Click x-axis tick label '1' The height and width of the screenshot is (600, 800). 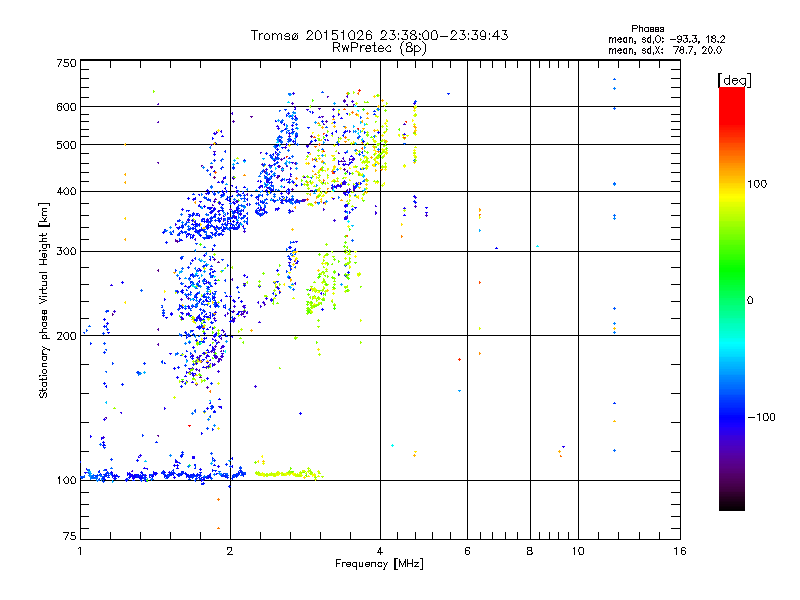click(x=80, y=551)
